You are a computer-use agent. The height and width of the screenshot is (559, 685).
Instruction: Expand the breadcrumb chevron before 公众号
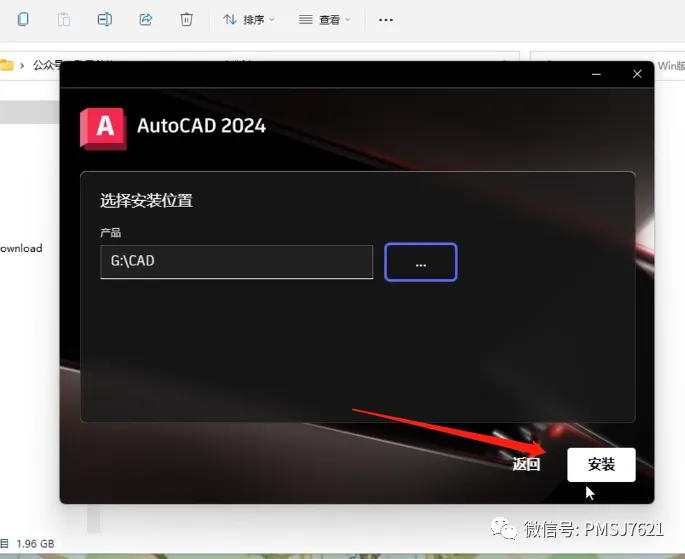[x=22, y=66]
